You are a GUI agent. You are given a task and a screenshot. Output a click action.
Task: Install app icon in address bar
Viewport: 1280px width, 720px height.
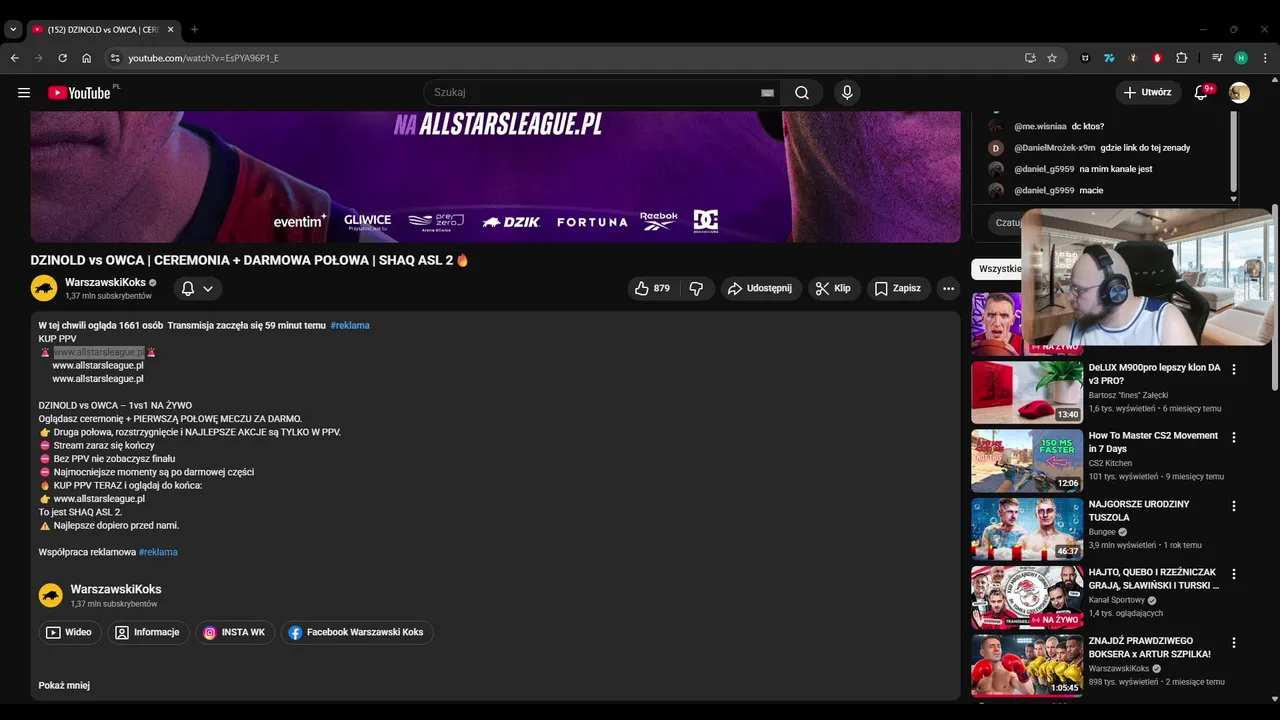(x=1030, y=58)
